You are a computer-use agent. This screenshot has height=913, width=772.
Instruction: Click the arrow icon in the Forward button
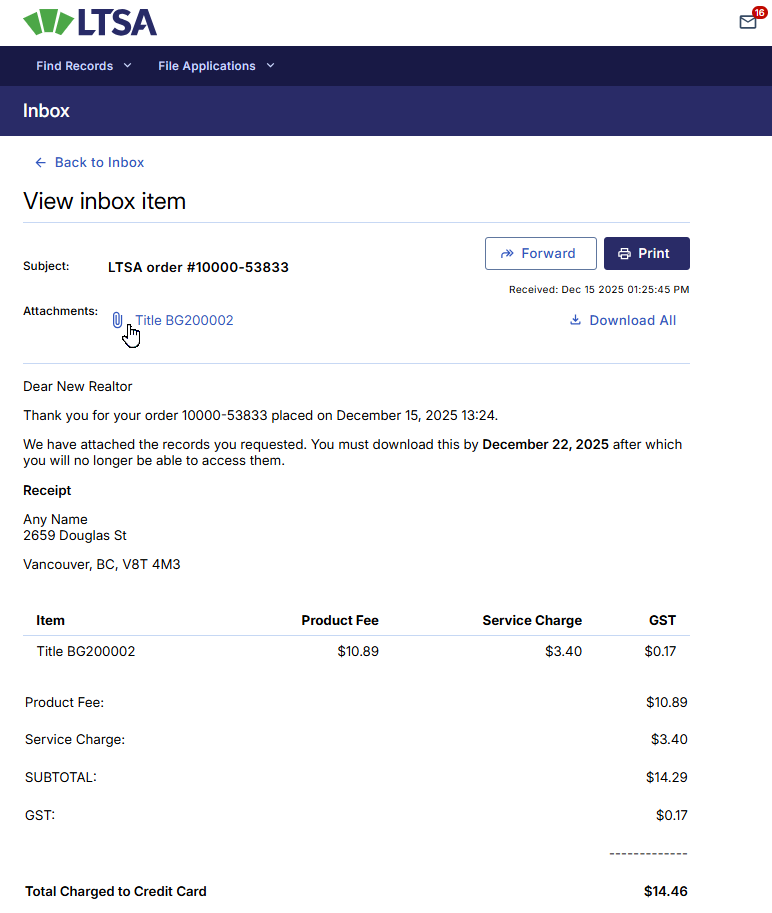(x=507, y=253)
